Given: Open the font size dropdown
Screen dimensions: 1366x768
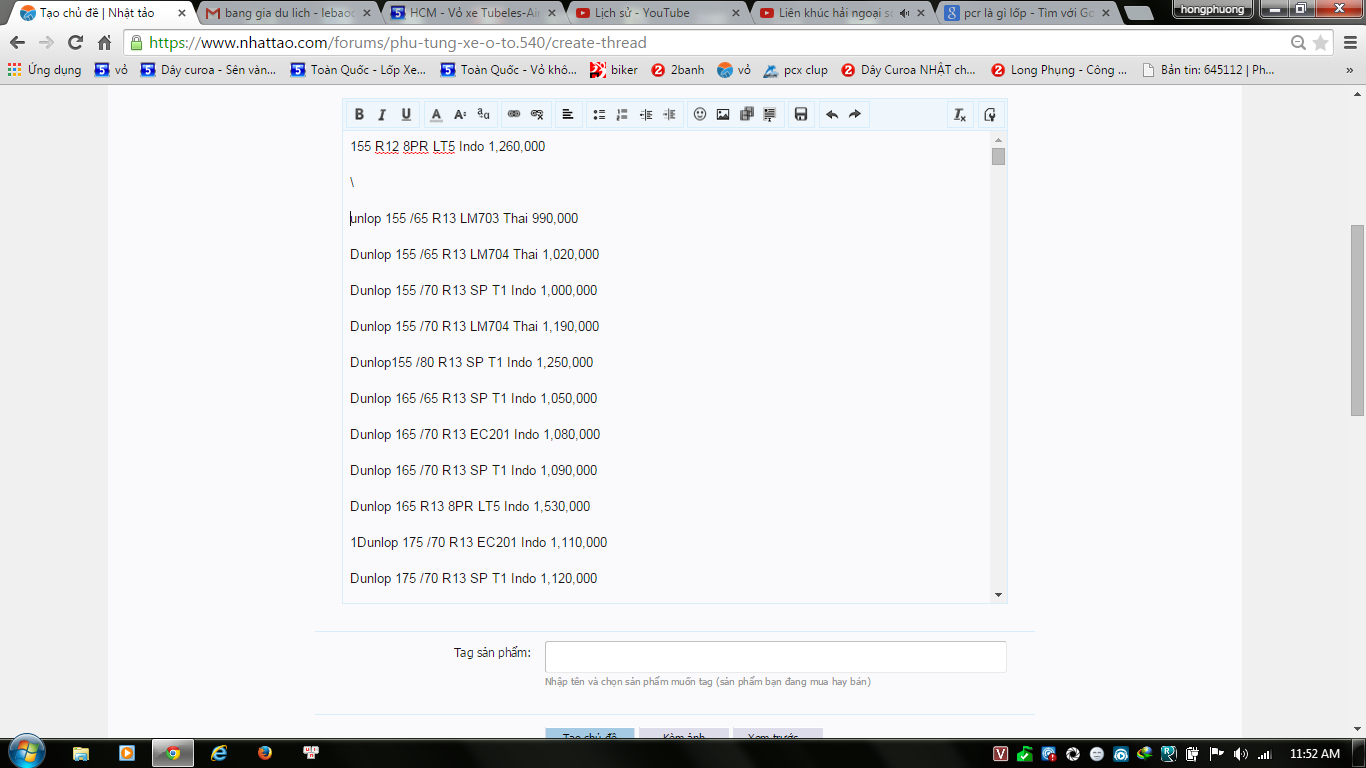Looking at the screenshot, I should coord(460,115).
